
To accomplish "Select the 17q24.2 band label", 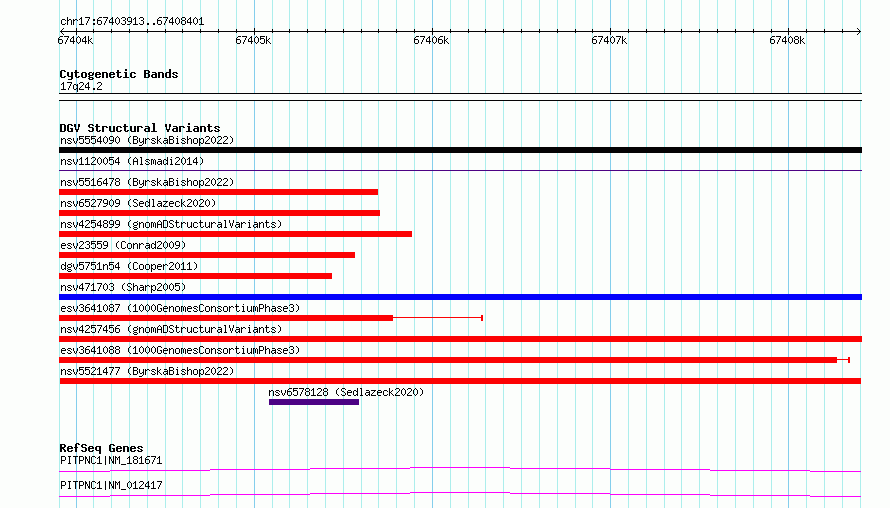I will (x=81, y=86).
